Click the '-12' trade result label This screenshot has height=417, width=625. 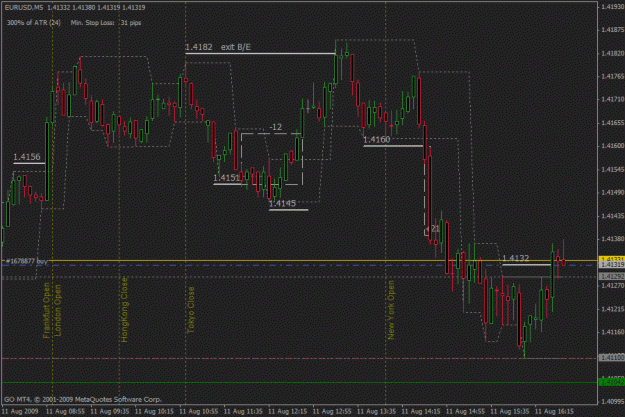[x=276, y=127]
